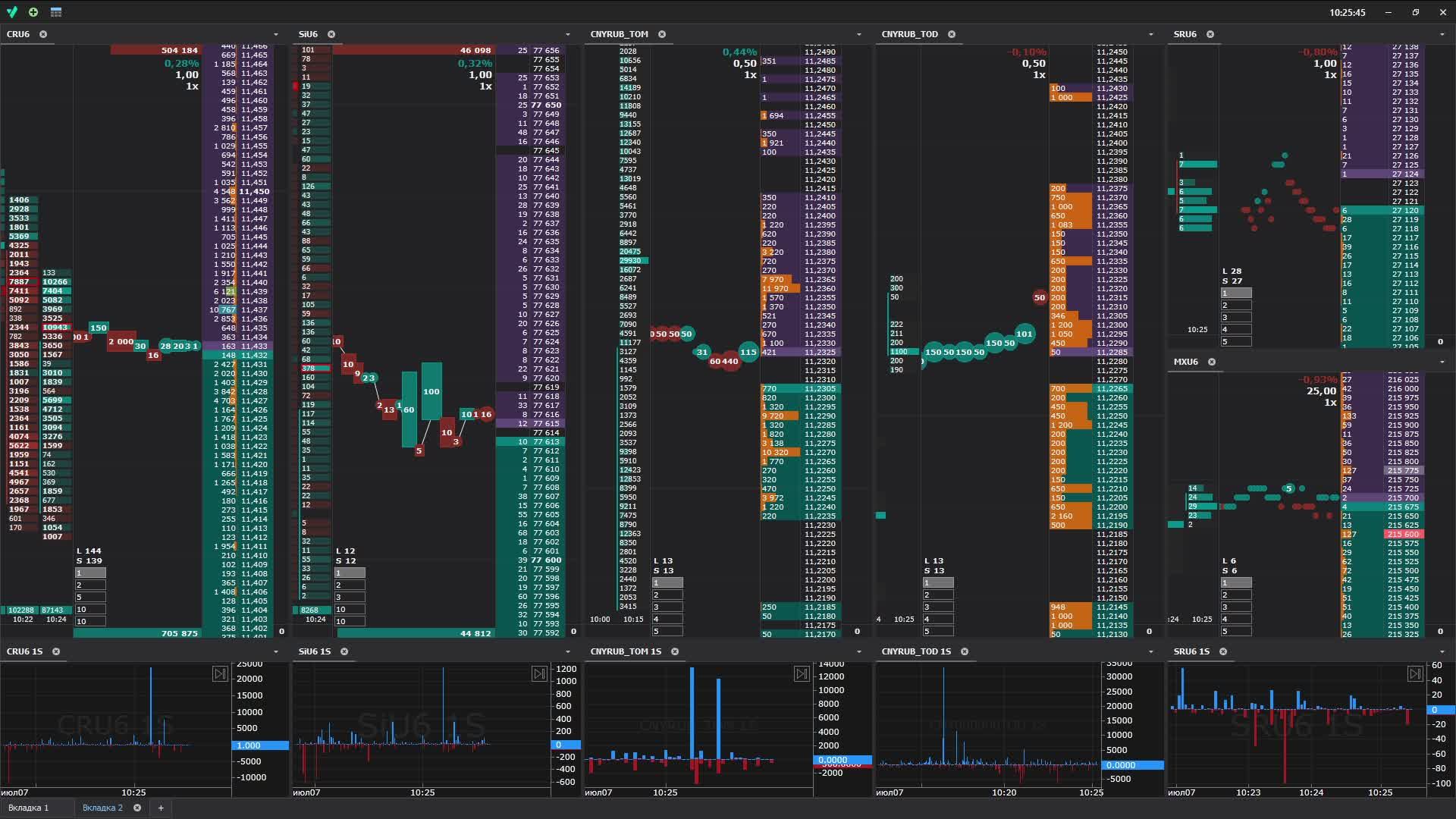The height and width of the screenshot is (819, 1456).
Task: Close the SiU6 1S chart panel
Action: (344, 651)
